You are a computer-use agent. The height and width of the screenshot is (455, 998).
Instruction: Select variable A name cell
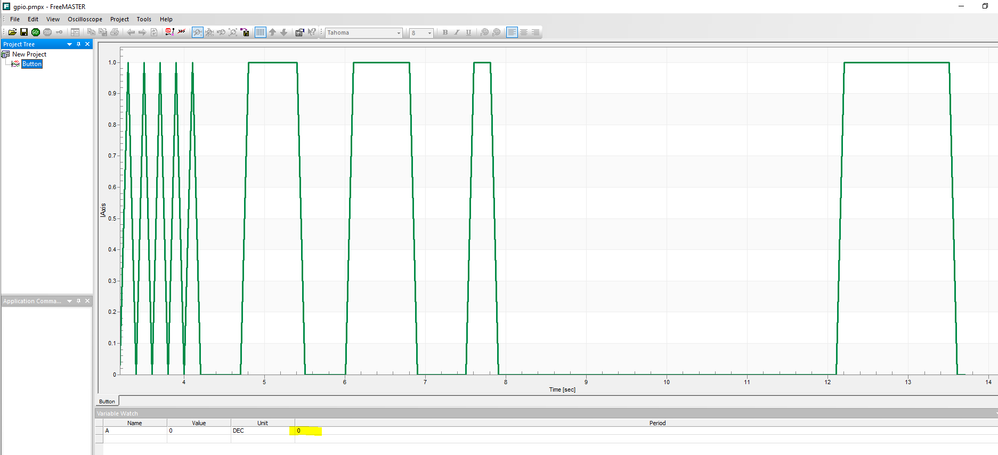pyautogui.click(x=134, y=431)
